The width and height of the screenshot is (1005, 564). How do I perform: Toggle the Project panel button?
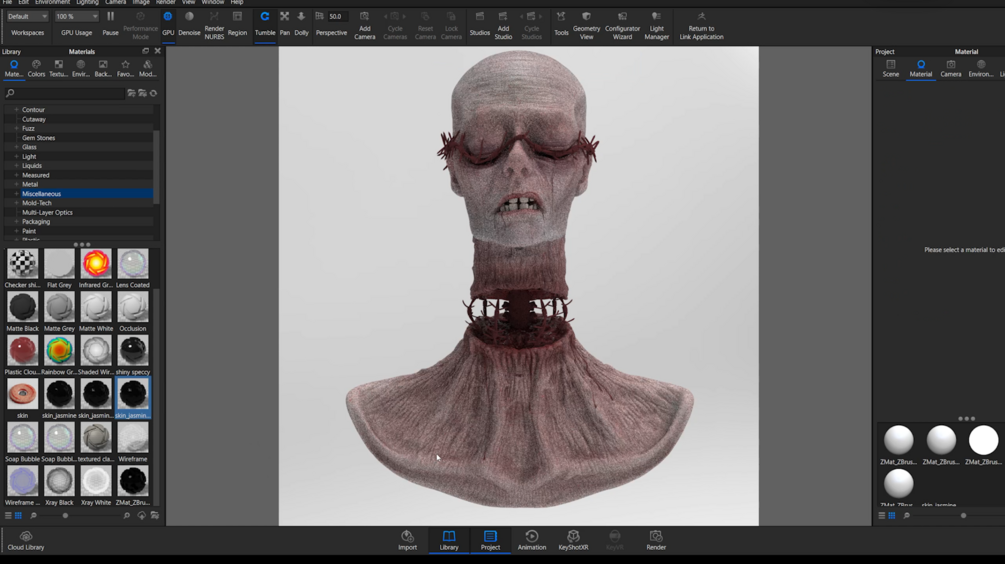pos(490,540)
